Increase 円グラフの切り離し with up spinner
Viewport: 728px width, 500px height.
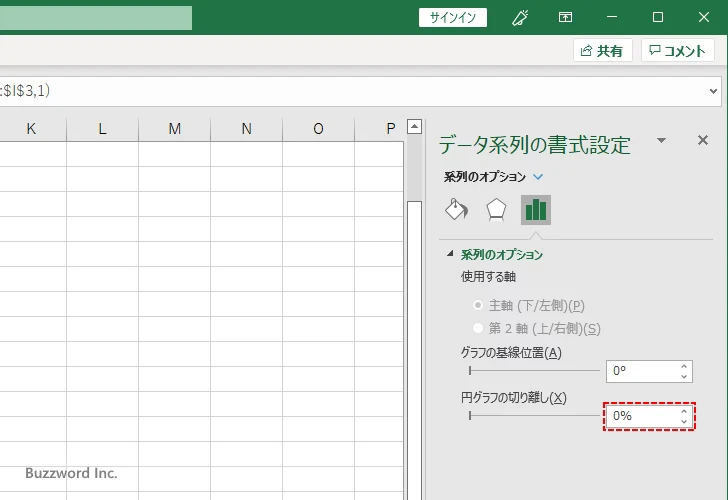click(x=684, y=411)
